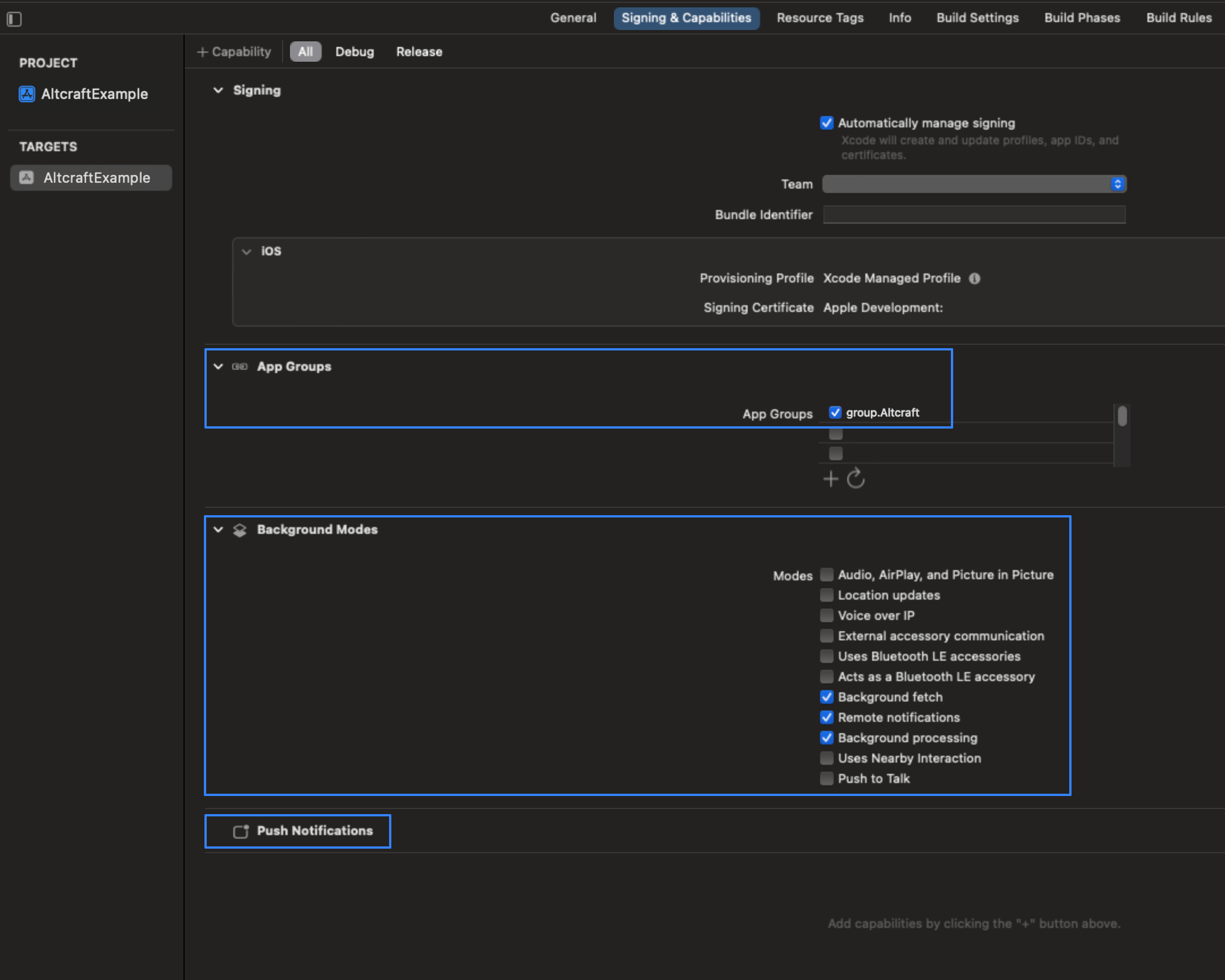Click the Push Notifications capability icon

(x=241, y=831)
